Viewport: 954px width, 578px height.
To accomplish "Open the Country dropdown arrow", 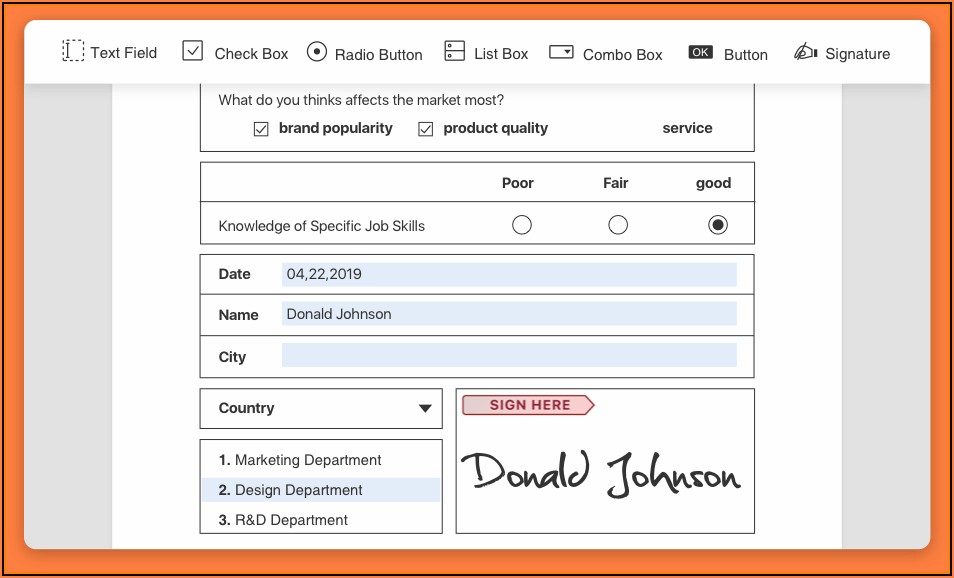I will 425,409.
